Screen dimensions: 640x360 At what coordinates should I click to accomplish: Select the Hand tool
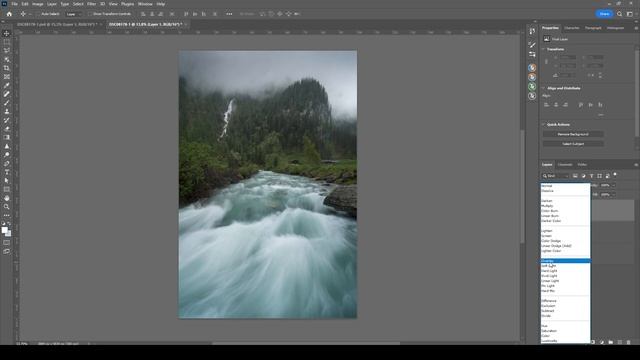coord(7,198)
